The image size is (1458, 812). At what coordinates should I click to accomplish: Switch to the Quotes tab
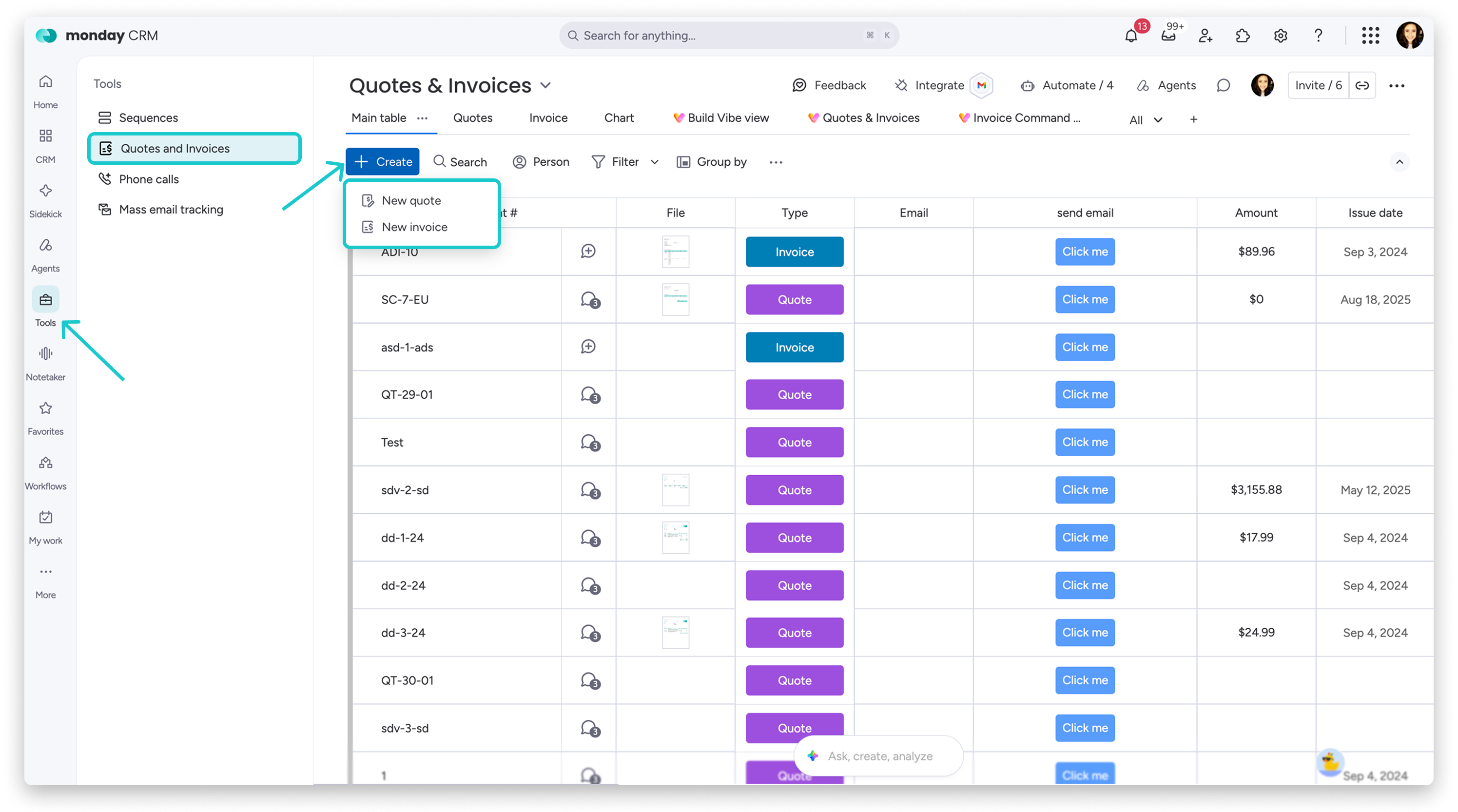coord(473,117)
